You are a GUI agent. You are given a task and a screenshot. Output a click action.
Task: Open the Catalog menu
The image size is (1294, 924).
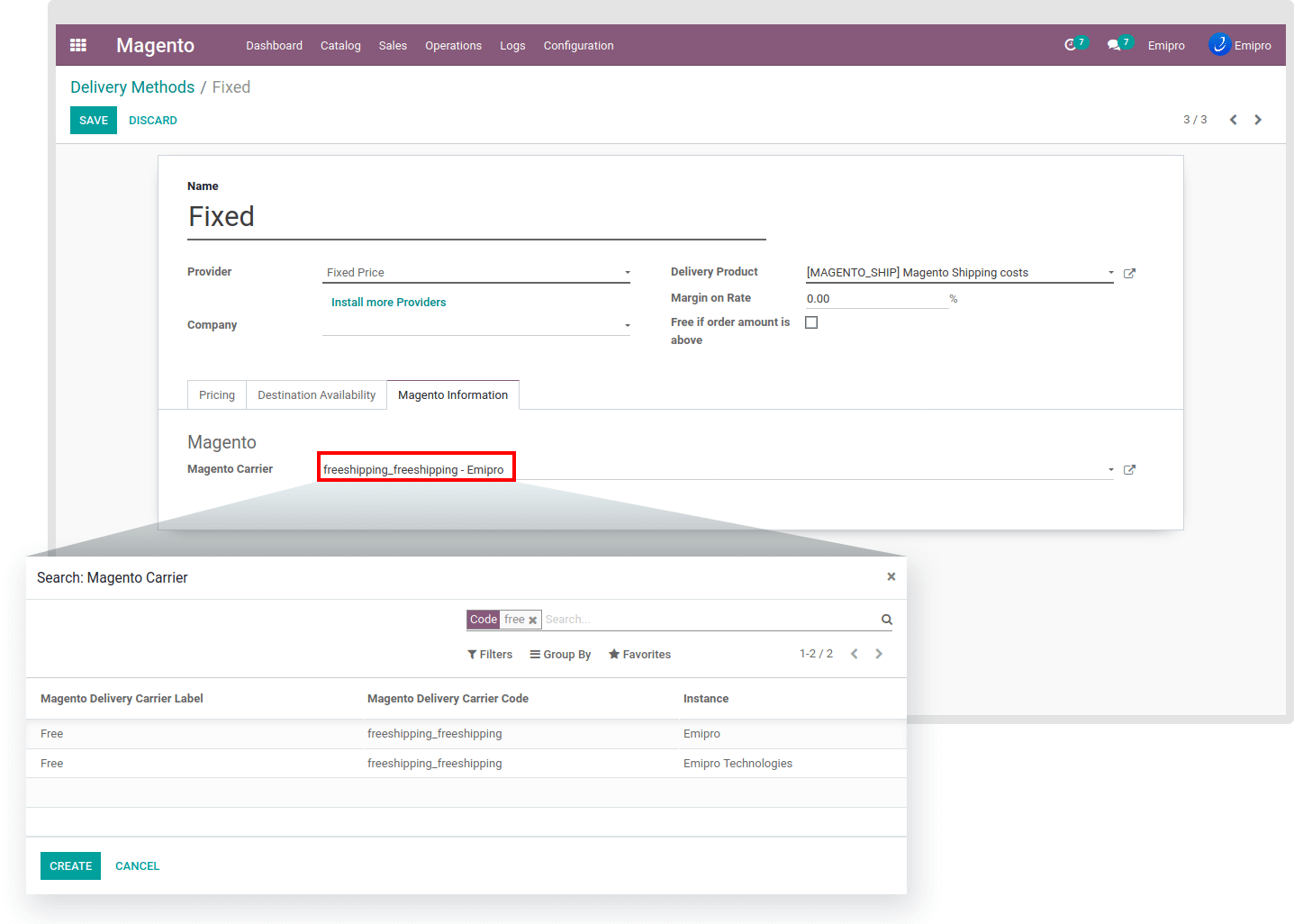pos(340,46)
